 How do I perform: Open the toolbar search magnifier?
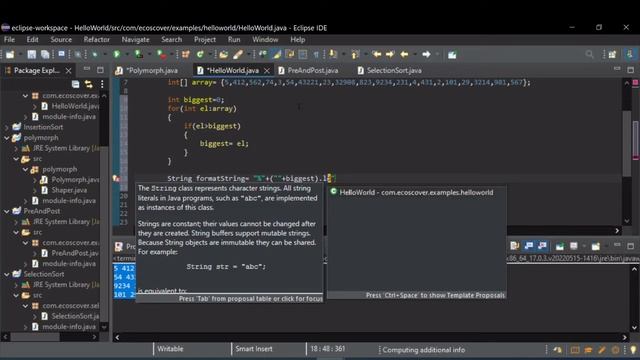pyautogui.click(x=589, y=54)
